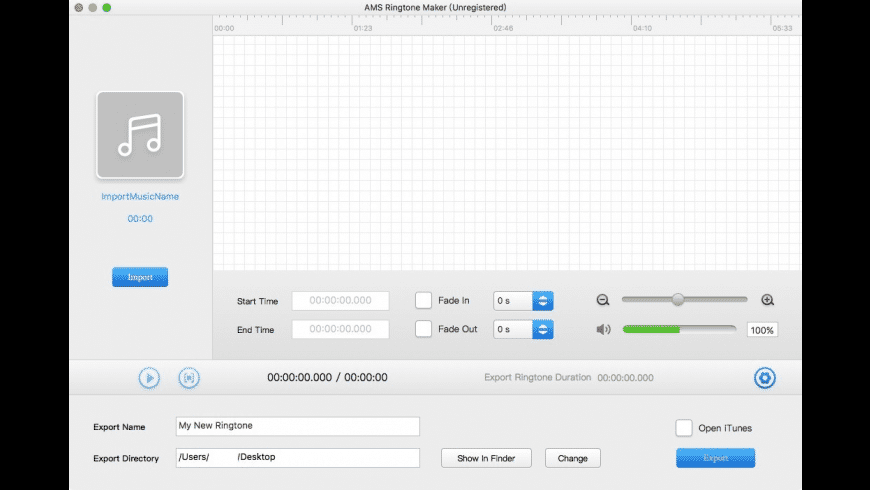Click the End Time input field

[341, 329]
